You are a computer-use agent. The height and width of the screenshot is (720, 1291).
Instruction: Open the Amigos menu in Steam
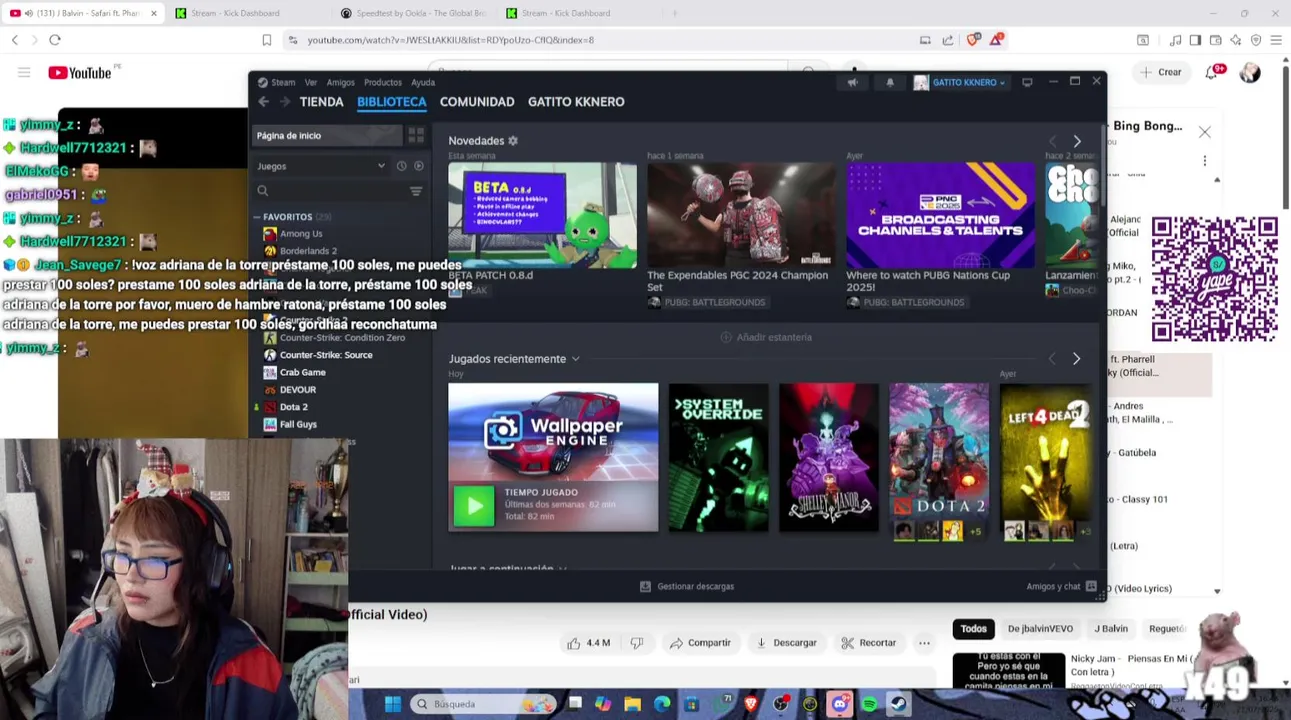[x=340, y=83]
